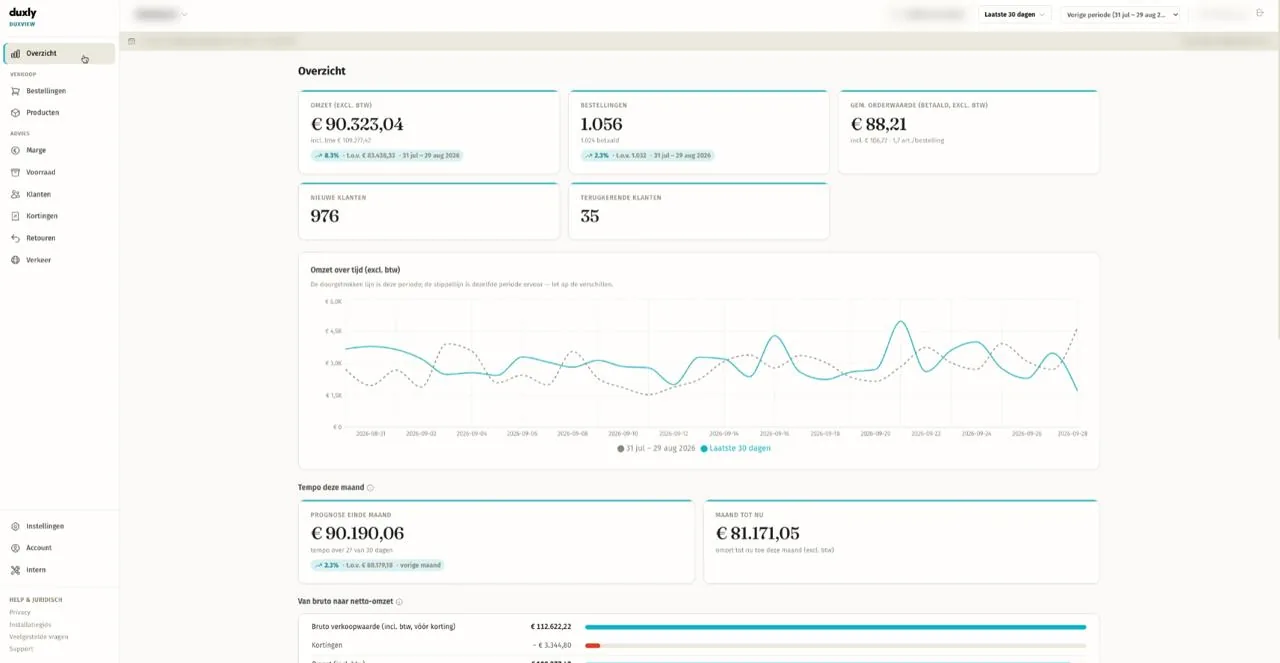Click the Omzet (excl. btw) card

429,132
